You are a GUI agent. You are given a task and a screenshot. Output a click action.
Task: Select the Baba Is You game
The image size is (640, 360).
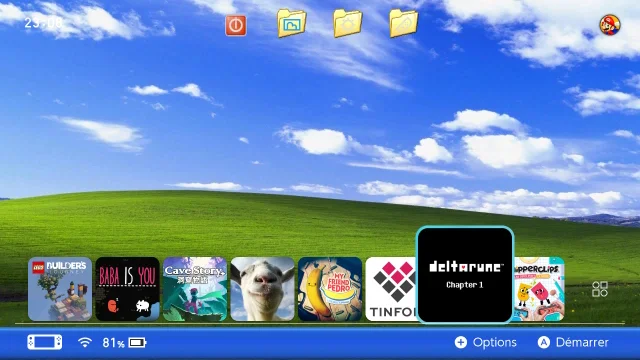[127, 289]
